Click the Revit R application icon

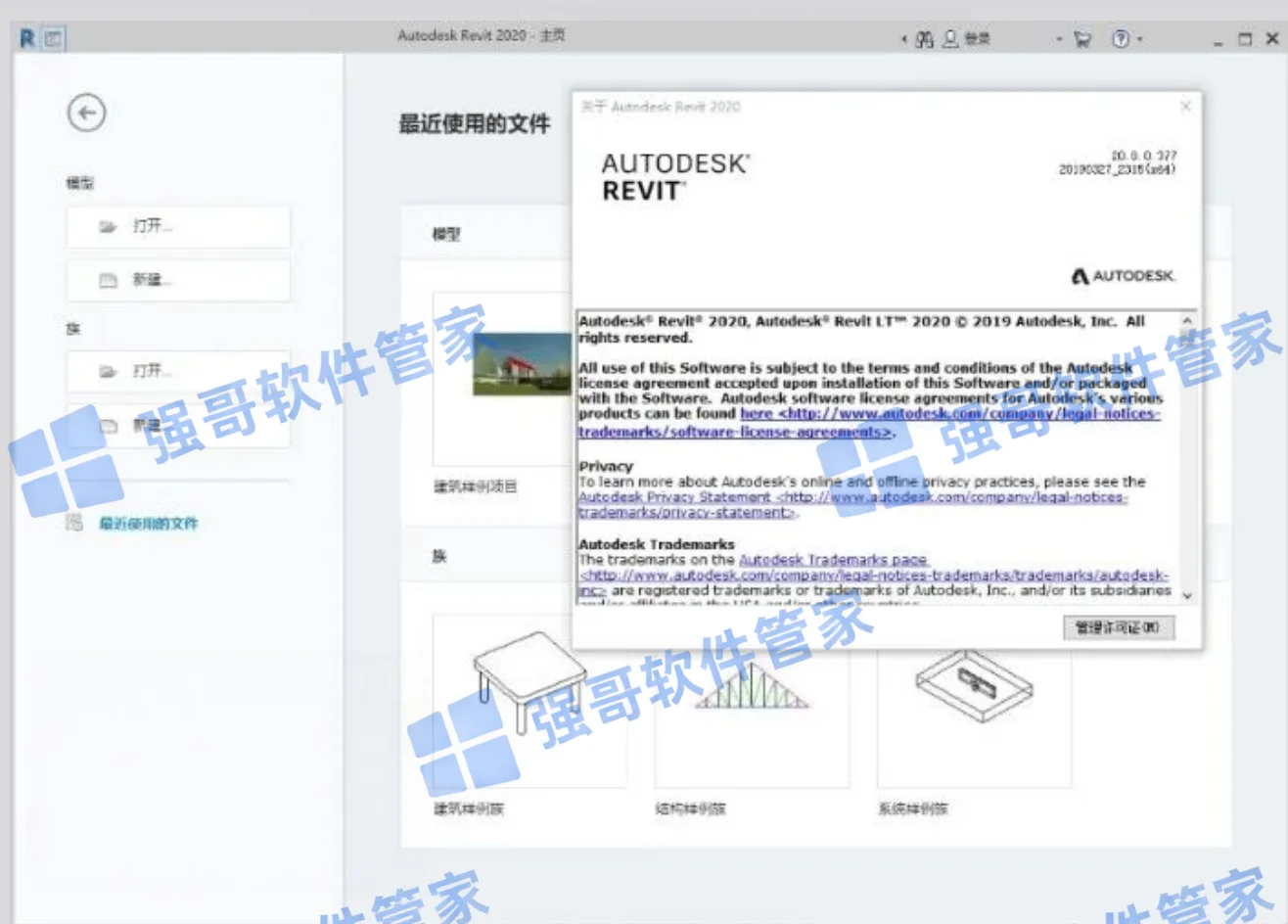tap(27, 38)
